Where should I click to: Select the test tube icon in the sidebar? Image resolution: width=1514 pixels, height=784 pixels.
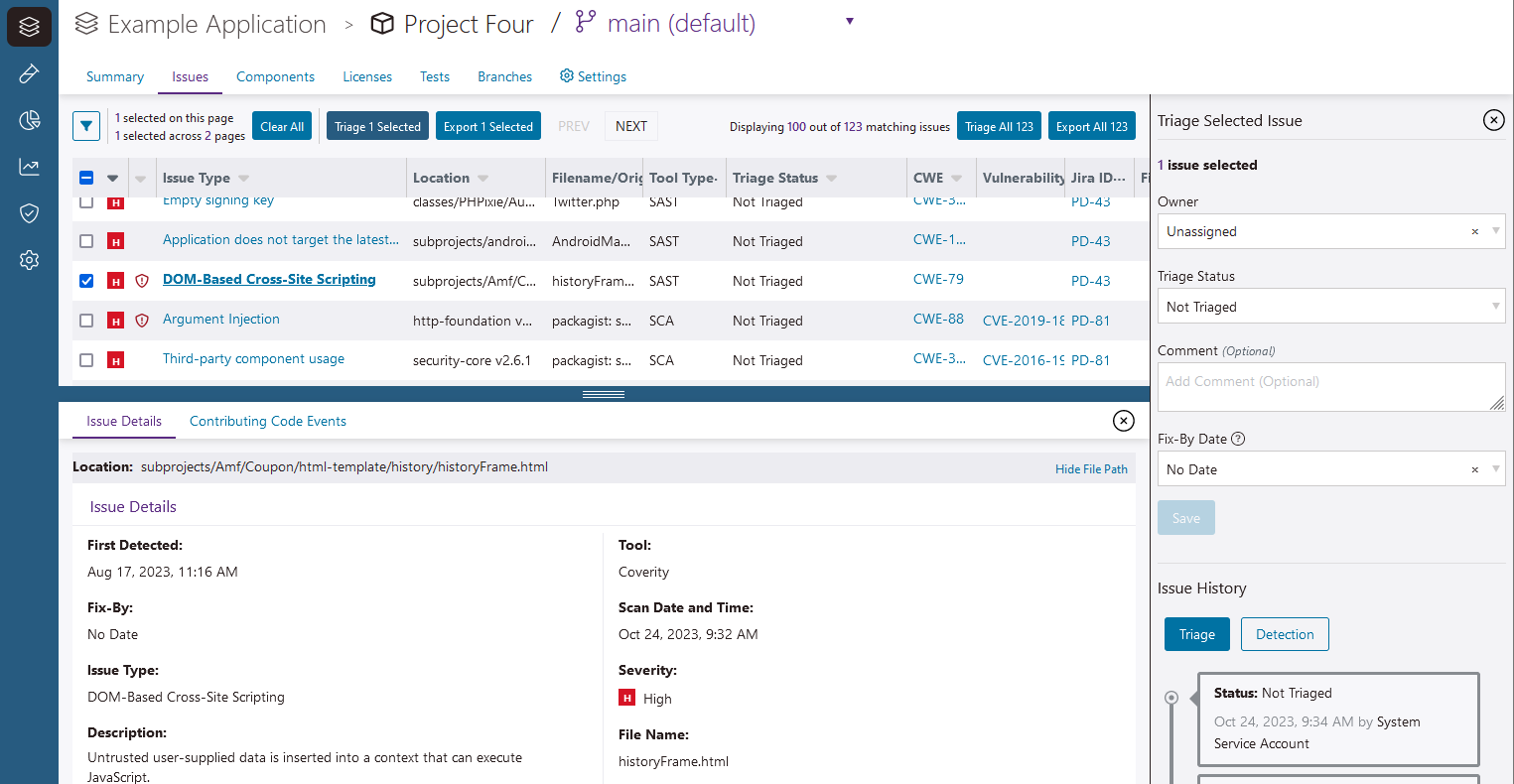29,72
